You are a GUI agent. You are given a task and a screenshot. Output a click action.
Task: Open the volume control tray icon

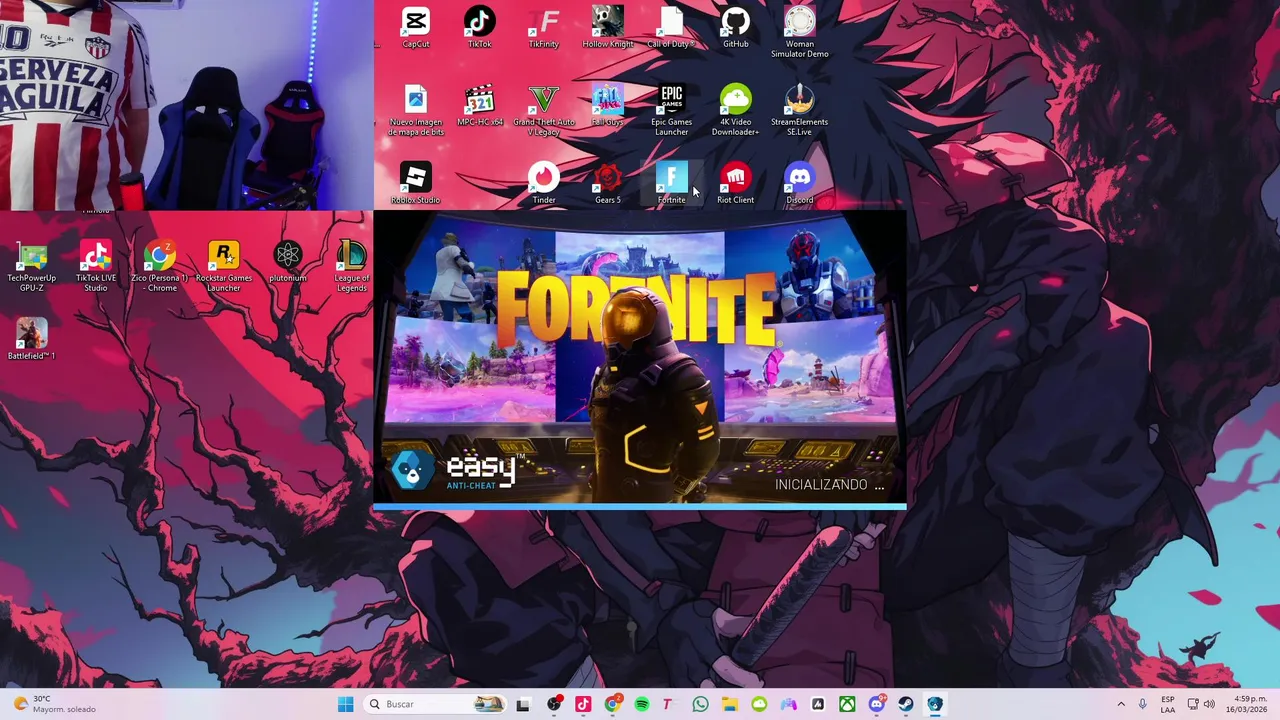coord(1210,704)
